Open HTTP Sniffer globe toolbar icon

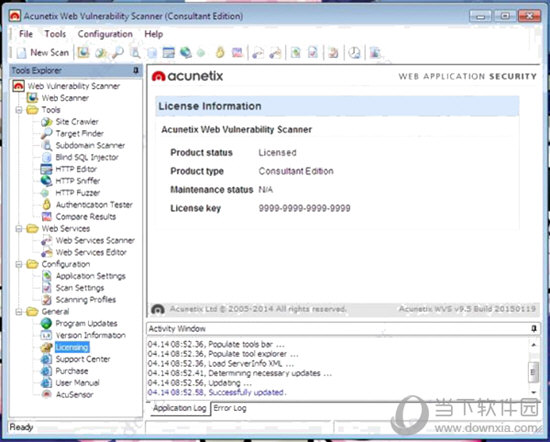pyautogui.click(x=186, y=53)
